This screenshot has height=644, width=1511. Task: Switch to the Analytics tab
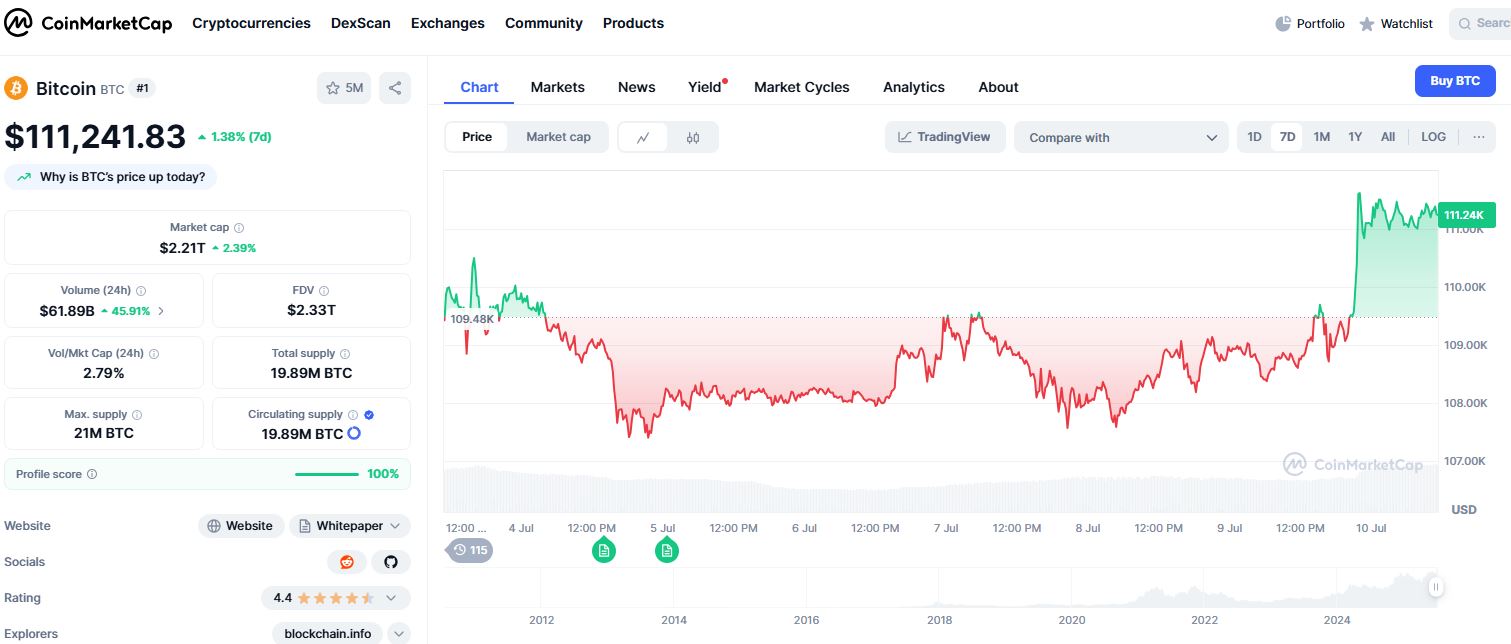tap(913, 87)
